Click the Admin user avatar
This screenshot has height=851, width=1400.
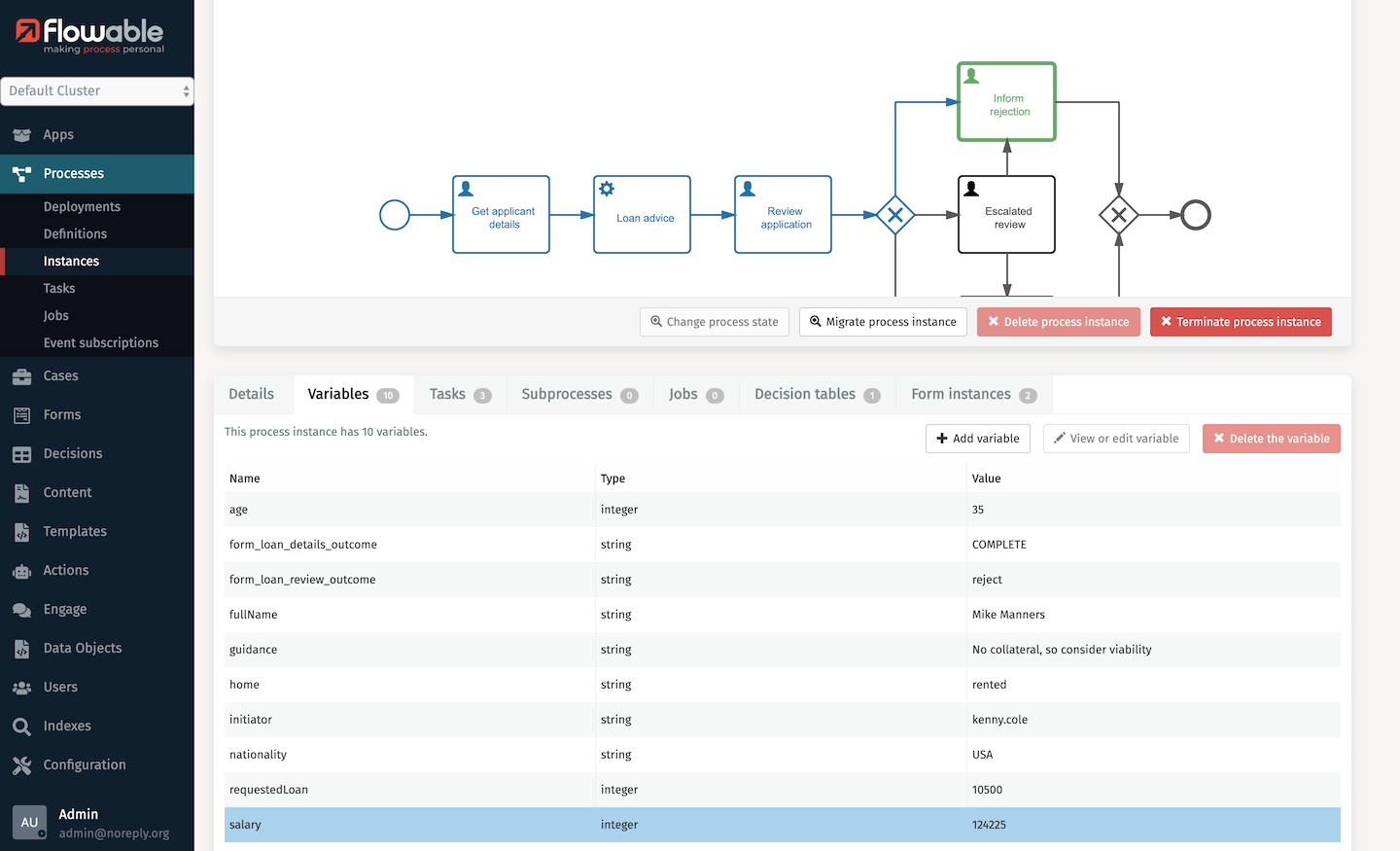tap(29, 822)
